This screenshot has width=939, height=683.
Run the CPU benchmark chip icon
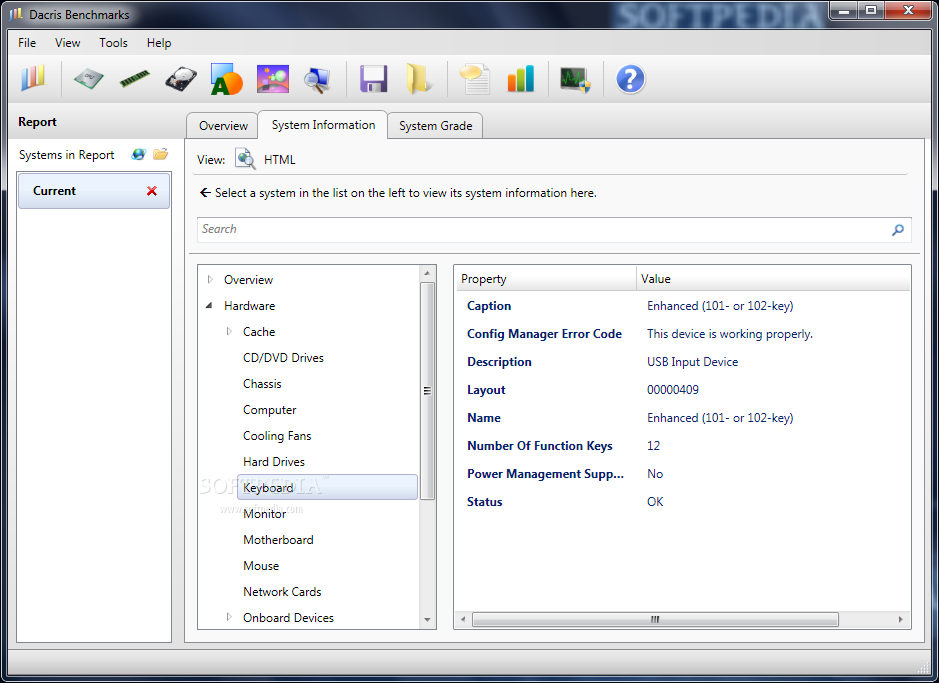(89, 78)
